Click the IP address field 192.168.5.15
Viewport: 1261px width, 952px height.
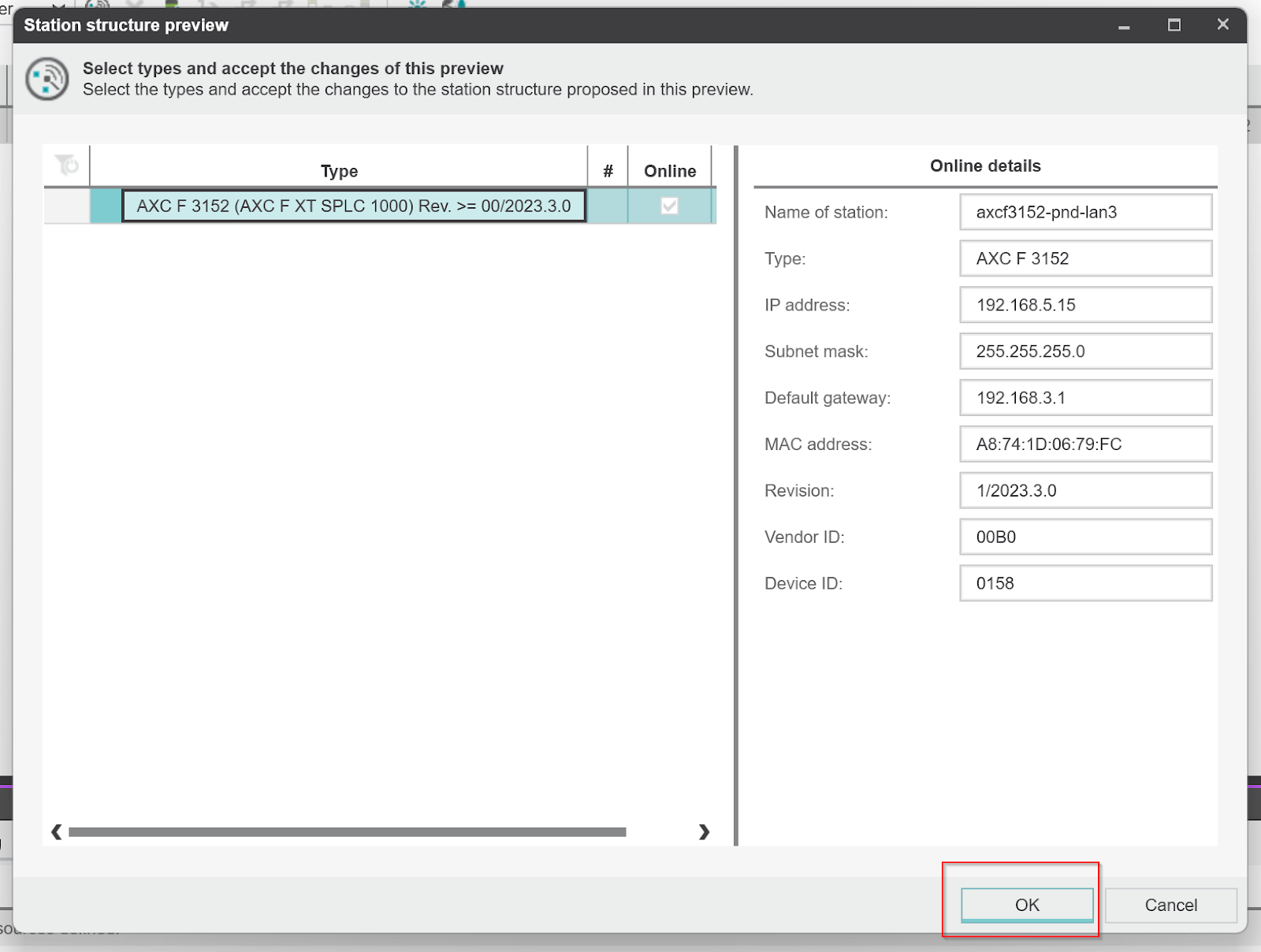pos(1085,305)
